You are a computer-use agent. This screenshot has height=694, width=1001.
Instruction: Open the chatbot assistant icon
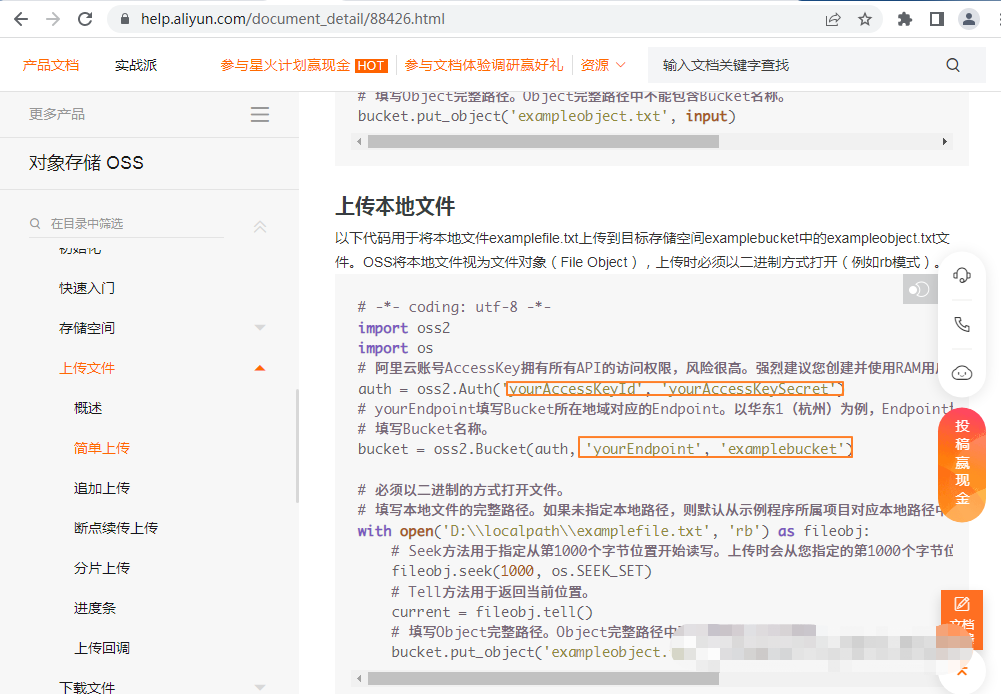962,373
